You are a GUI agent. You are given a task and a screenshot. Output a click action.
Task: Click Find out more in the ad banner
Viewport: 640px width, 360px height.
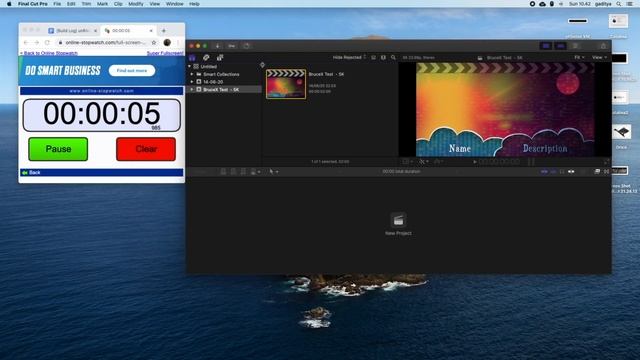(132, 71)
